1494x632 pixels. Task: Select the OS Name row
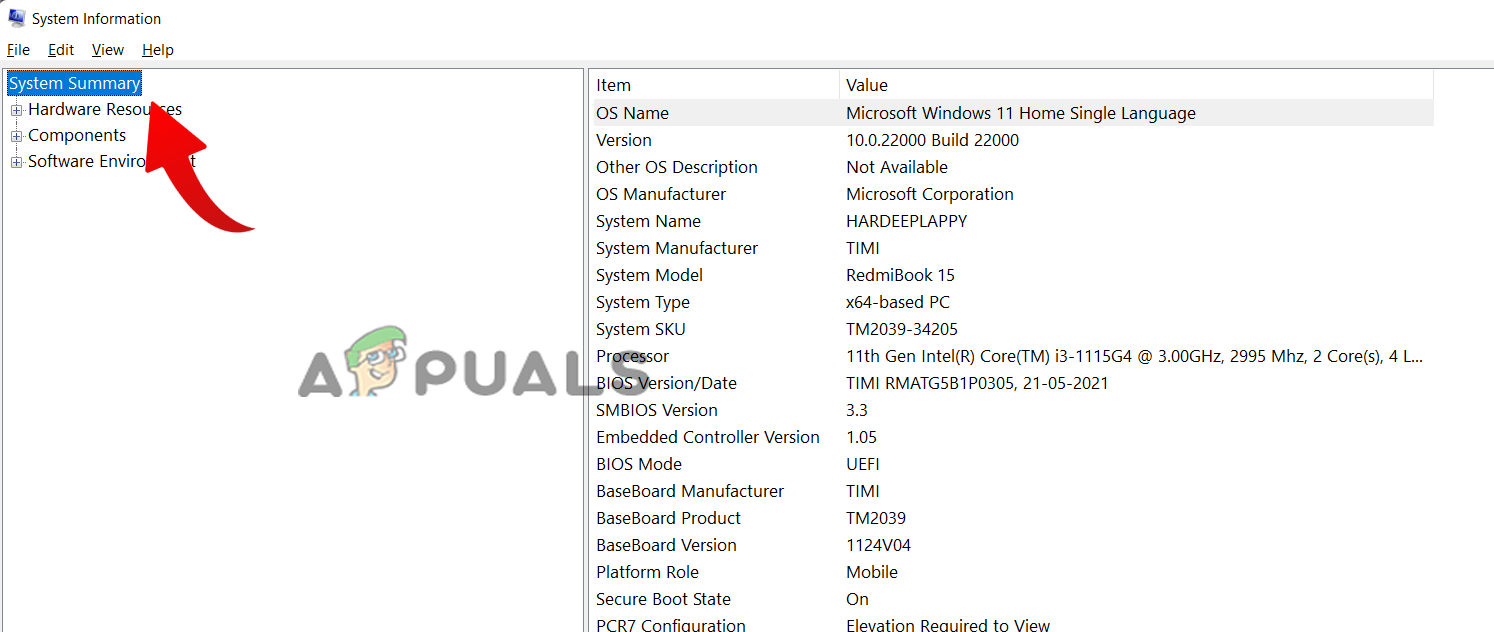click(x=632, y=113)
